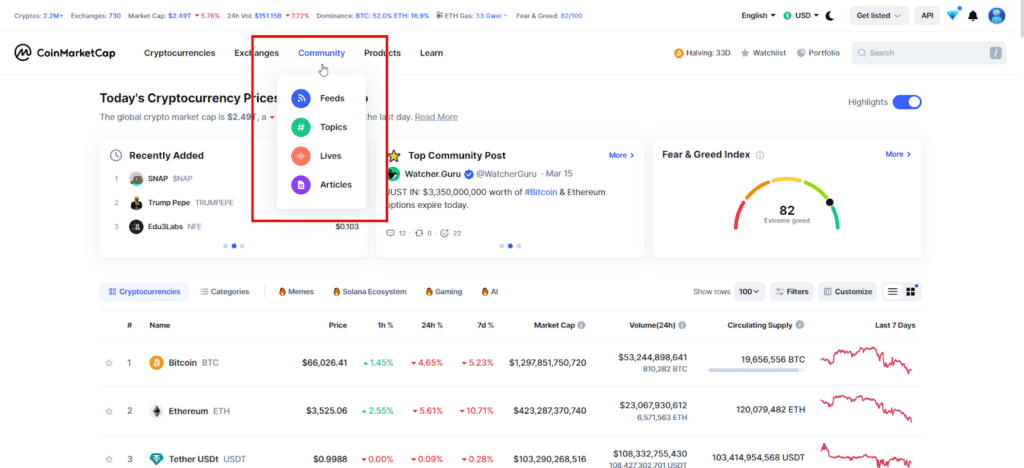Select the Solana Ecosystem tab
1024x468 pixels.
tap(370, 292)
